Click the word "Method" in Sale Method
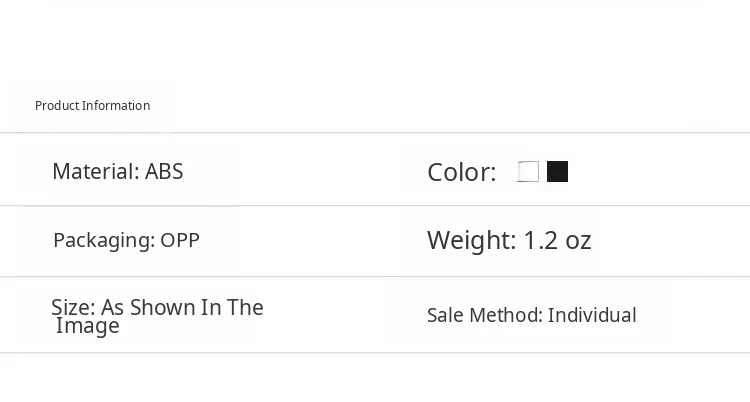This screenshot has width=750, height=402. (508, 315)
